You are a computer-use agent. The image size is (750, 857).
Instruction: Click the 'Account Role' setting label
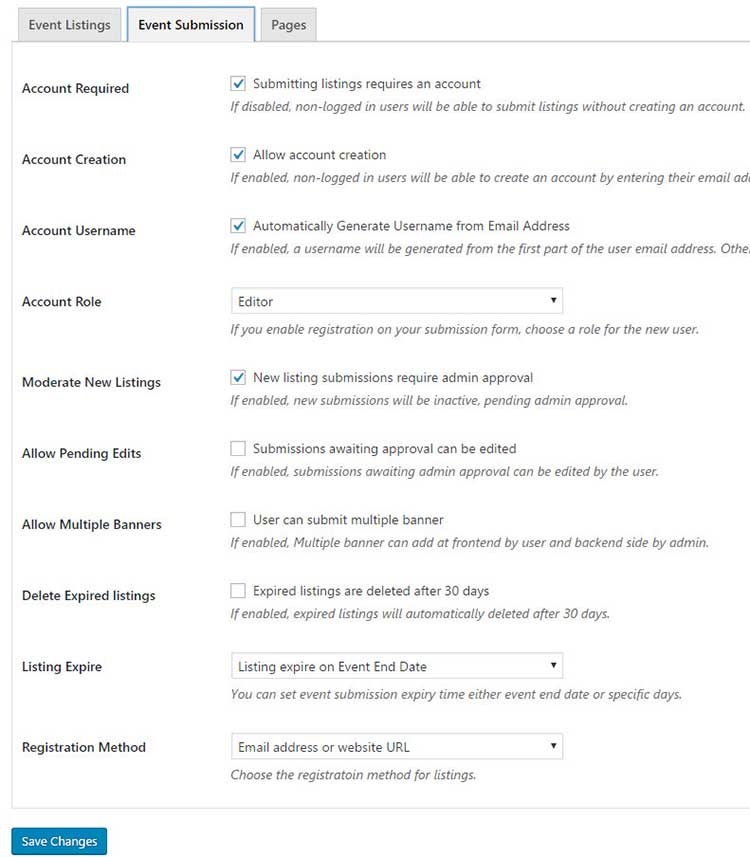(62, 302)
